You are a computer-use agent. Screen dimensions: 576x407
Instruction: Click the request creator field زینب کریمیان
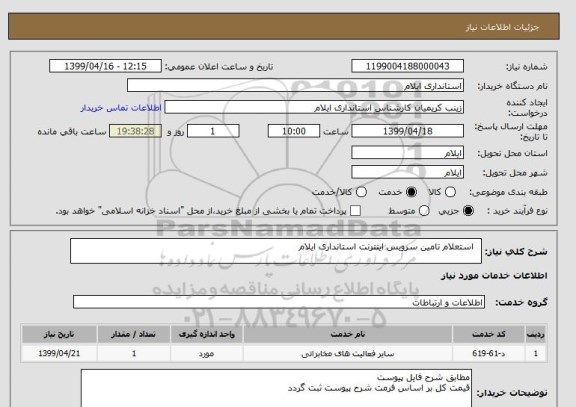tap(314, 108)
